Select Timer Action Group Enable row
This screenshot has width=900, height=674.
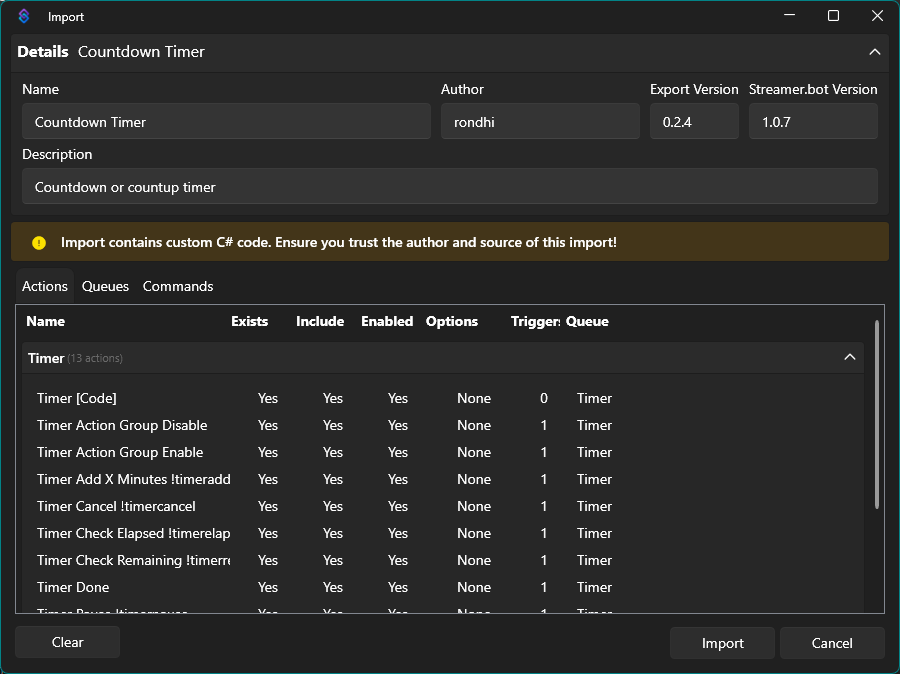pyautogui.click(x=443, y=452)
